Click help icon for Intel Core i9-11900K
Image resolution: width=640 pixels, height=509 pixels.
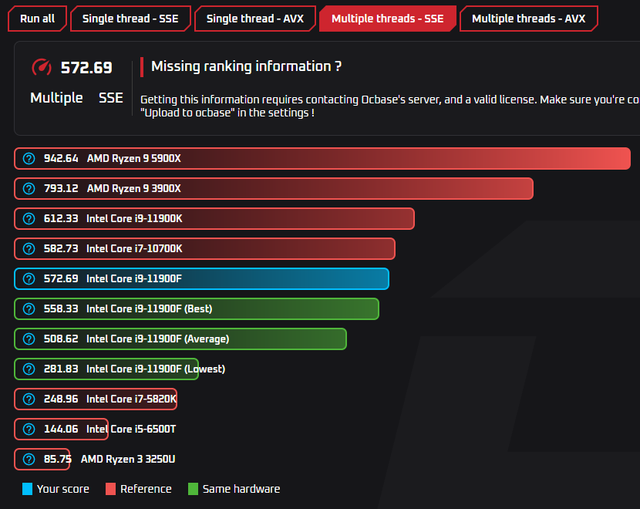coord(29,219)
